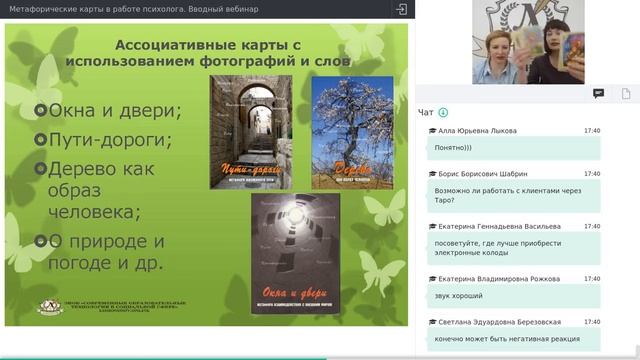
Task: Click the message about working through Таро
Action: 514,196
